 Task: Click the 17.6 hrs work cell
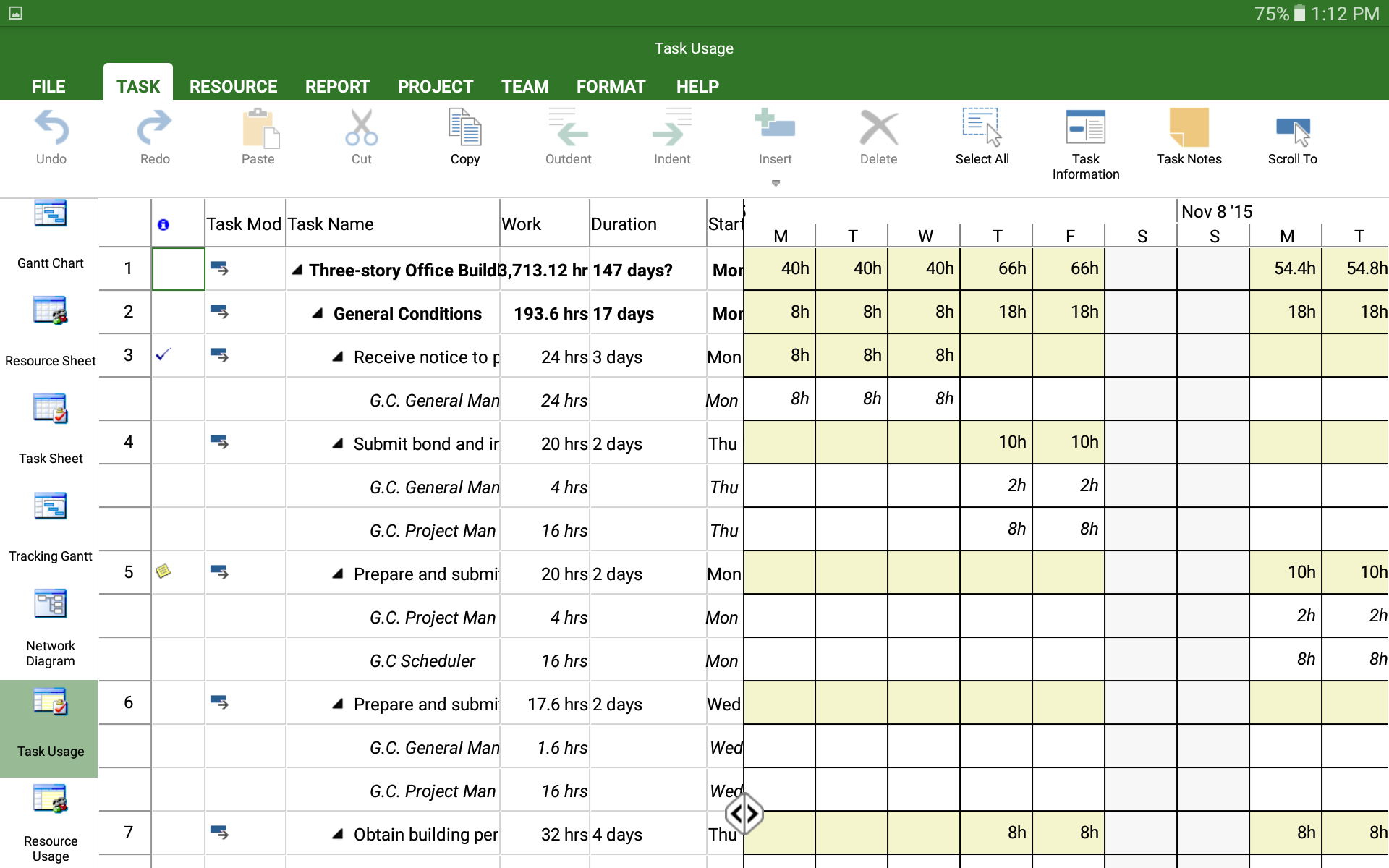point(545,704)
